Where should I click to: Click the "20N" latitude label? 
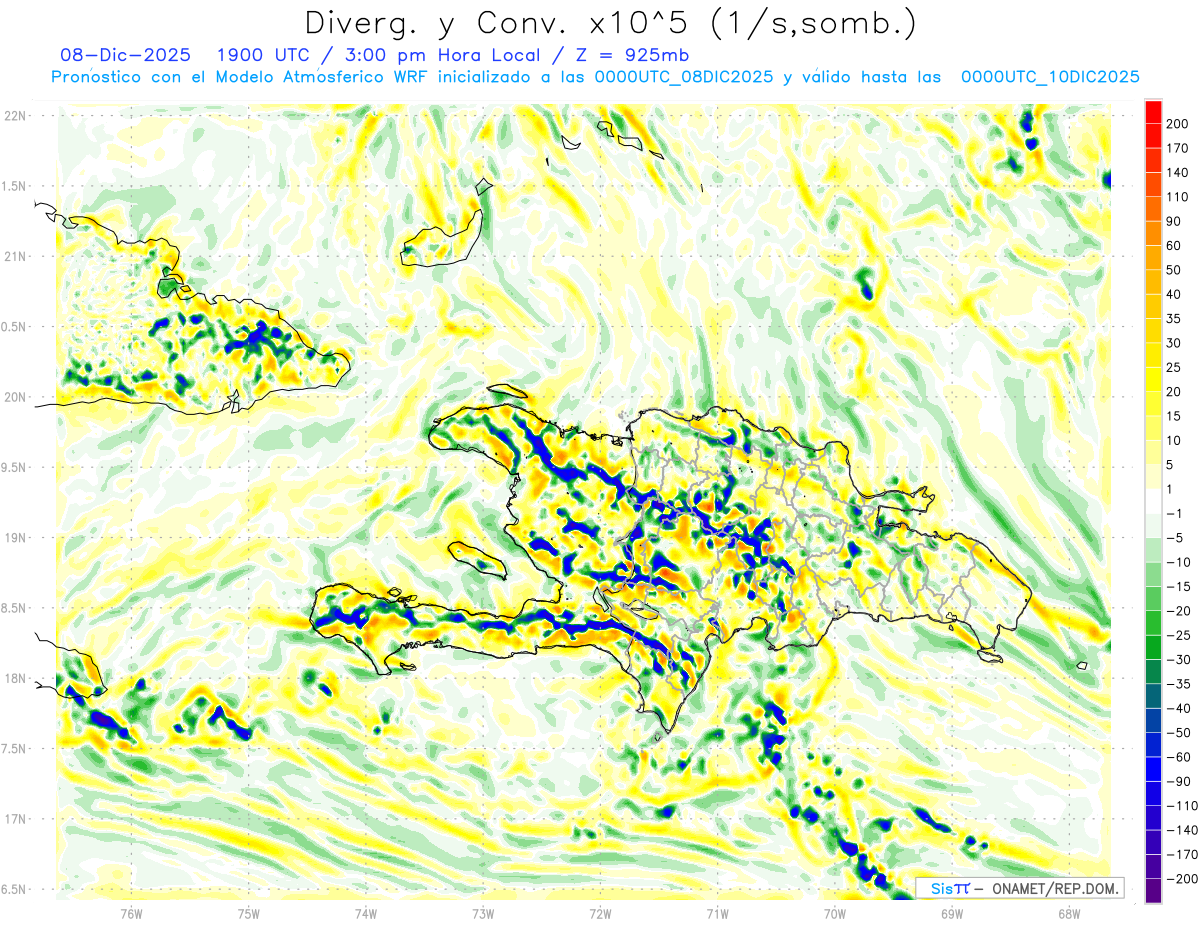click(15, 397)
